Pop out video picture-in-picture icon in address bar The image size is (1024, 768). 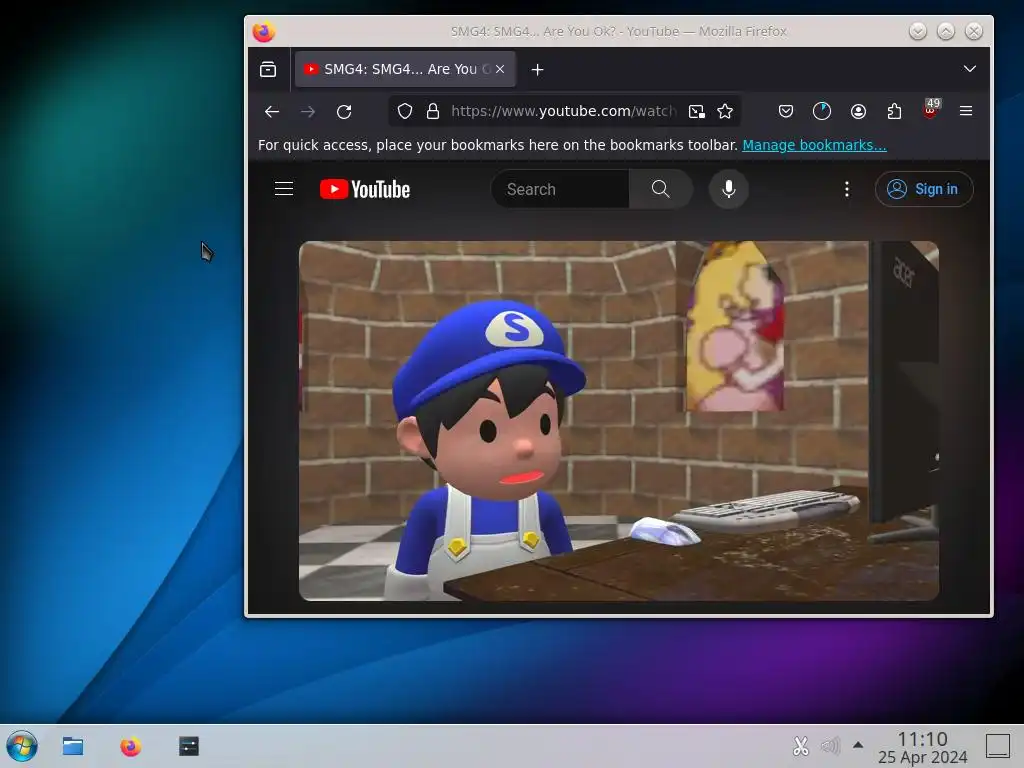697,112
